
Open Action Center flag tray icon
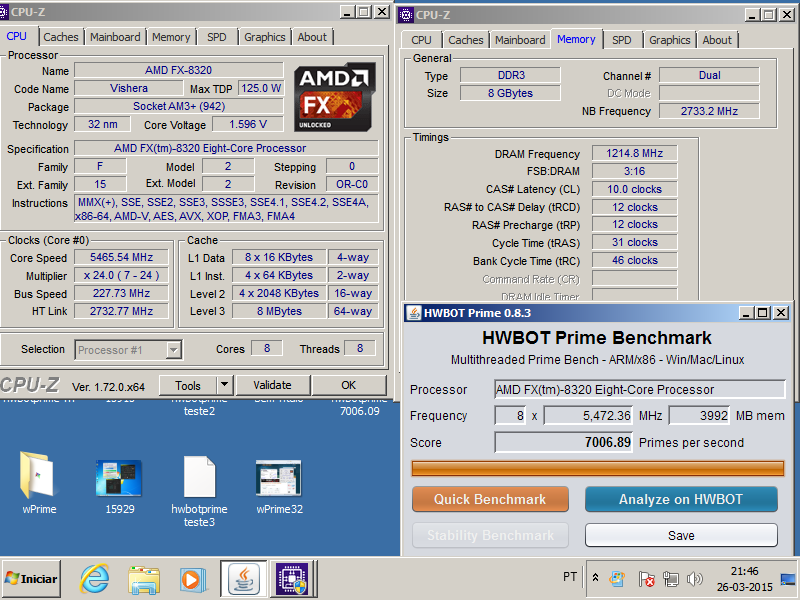[646, 579]
